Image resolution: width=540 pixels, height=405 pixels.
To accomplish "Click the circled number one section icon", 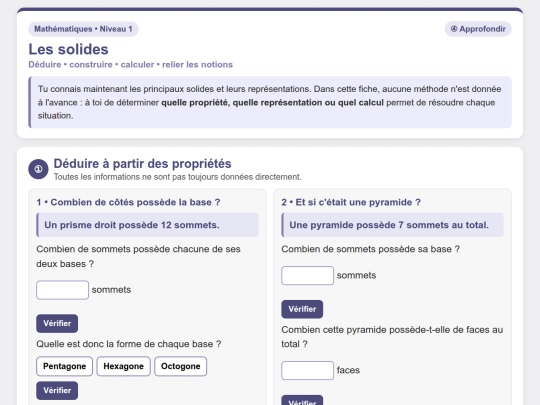I will (38, 169).
